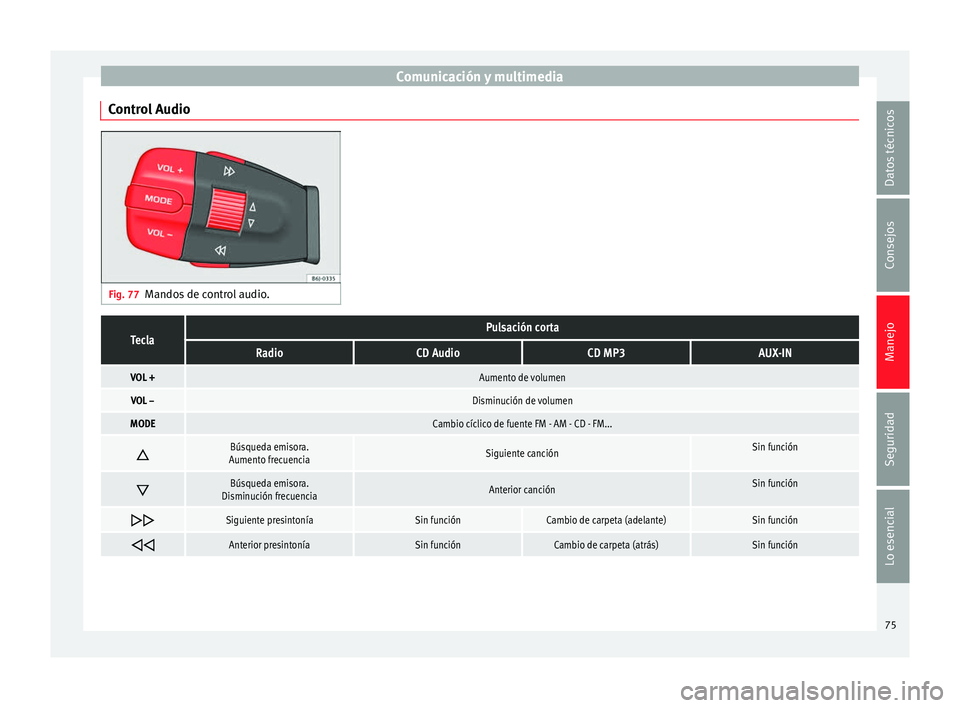The image size is (960, 708).
Task: Click Búsqueda emisora. Disminución frecuencia cell
Action: (269, 489)
